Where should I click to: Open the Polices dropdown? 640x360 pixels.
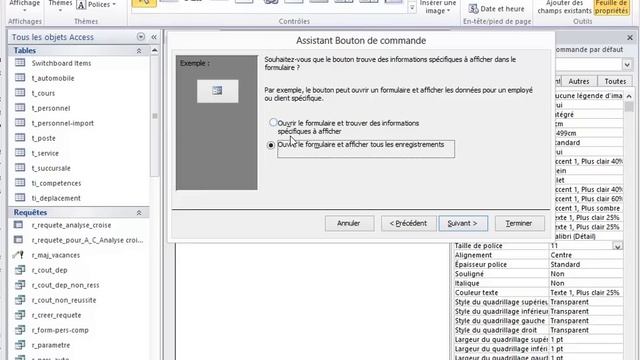pos(114,4)
